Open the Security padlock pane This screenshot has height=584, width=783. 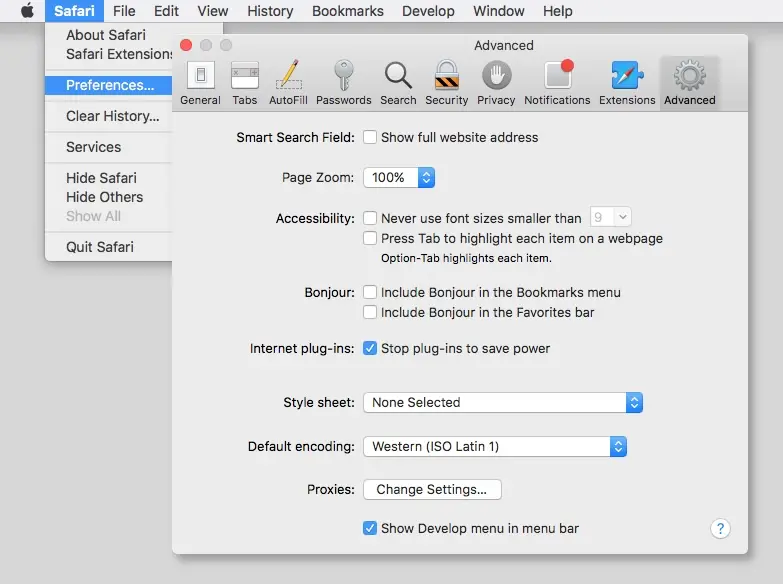point(446,83)
